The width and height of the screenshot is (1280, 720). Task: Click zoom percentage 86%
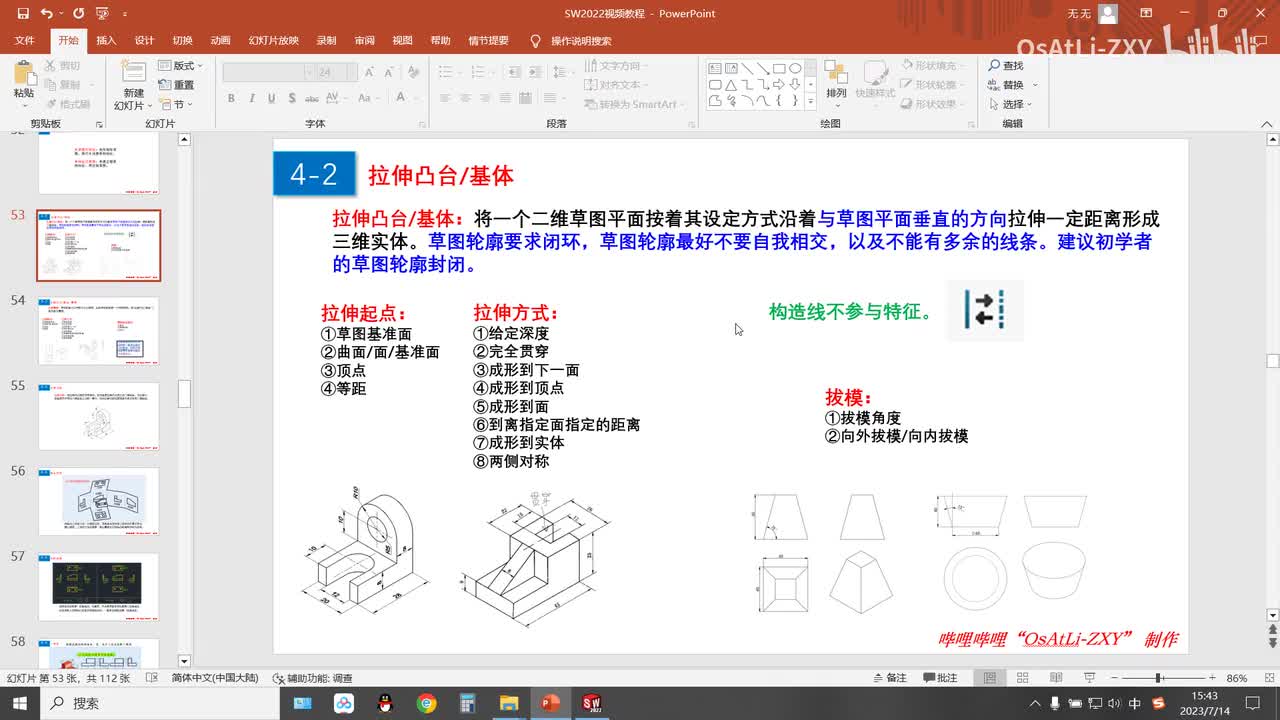(x=1237, y=678)
